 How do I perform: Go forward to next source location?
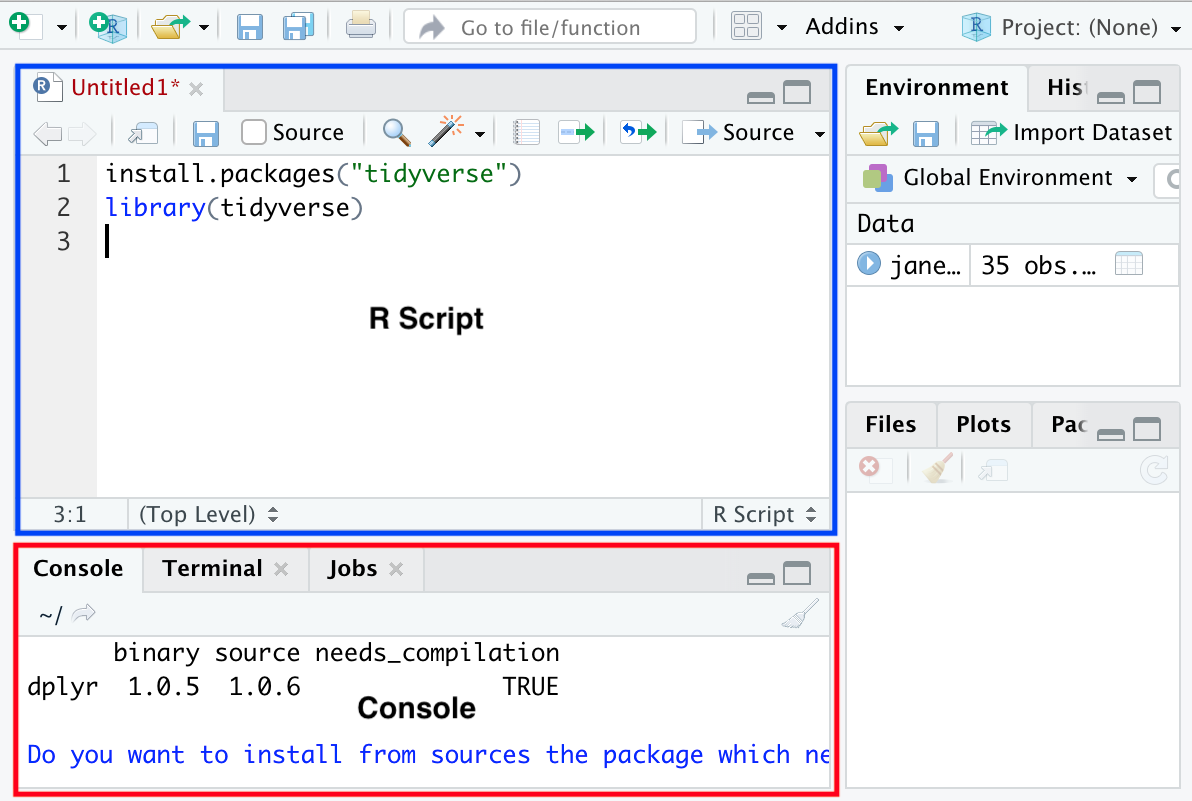(x=82, y=134)
